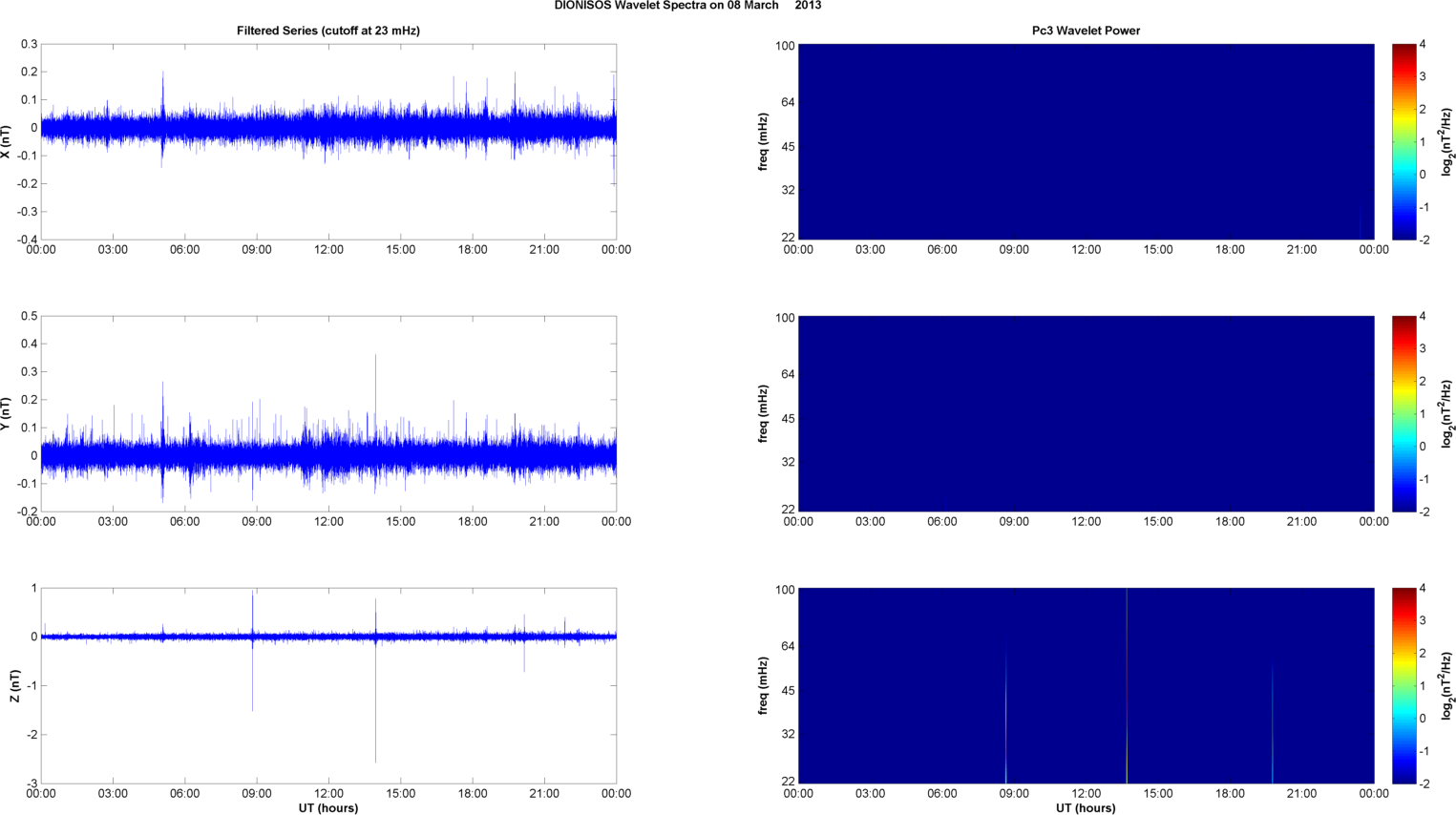This screenshot has height=815, width=1456.
Task: Select the "Pc3 Wavelet Power" heading
Action: coord(1086,31)
